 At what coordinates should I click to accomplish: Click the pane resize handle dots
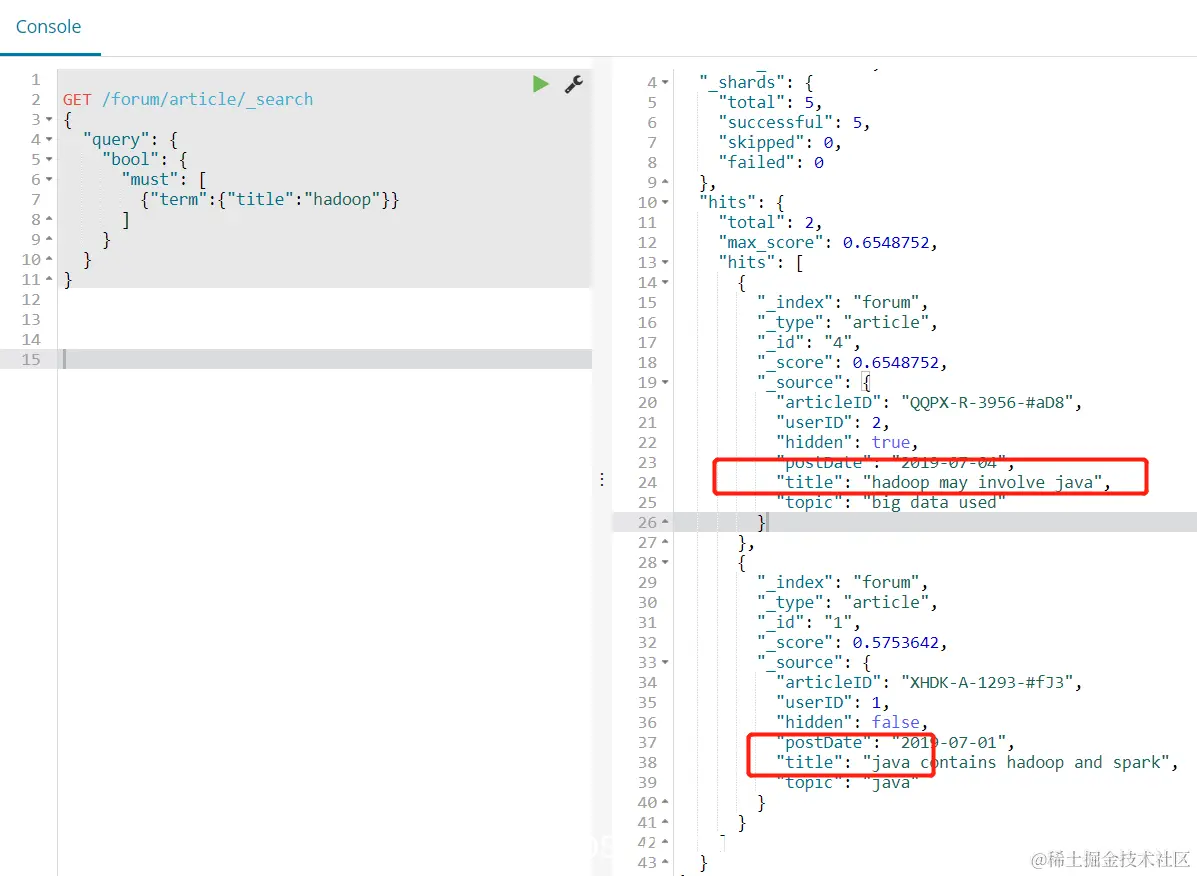click(602, 479)
